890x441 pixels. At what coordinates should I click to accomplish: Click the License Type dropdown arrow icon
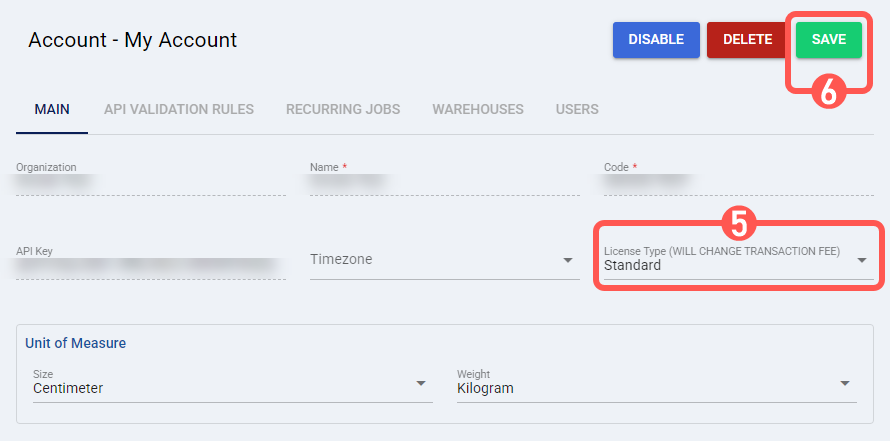(862, 260)
